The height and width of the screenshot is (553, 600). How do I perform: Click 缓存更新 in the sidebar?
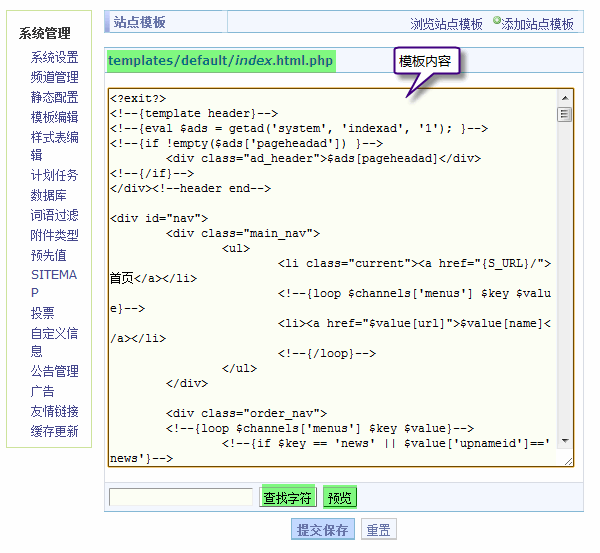[54, 431]
